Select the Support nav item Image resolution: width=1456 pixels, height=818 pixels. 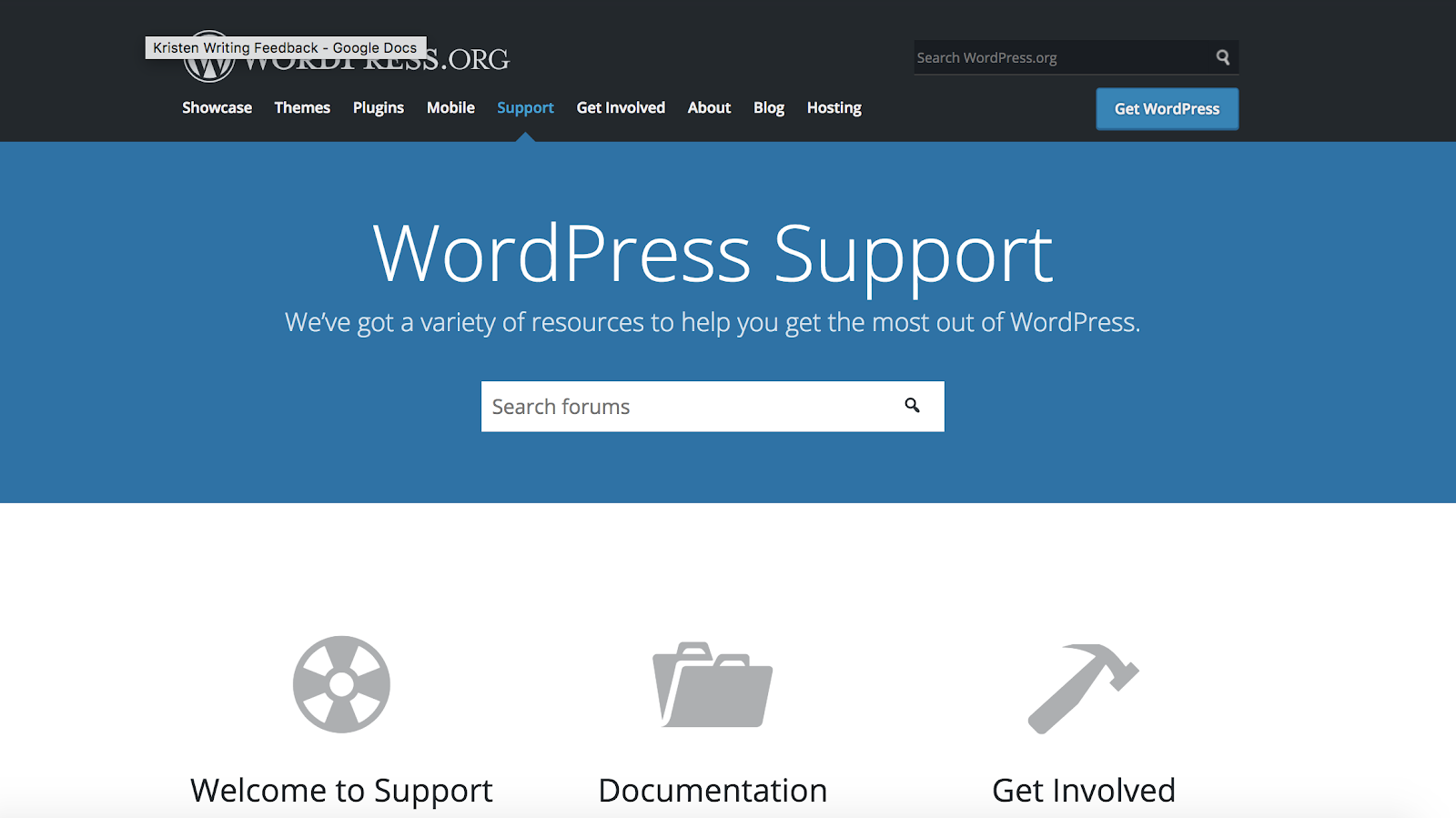525,107
